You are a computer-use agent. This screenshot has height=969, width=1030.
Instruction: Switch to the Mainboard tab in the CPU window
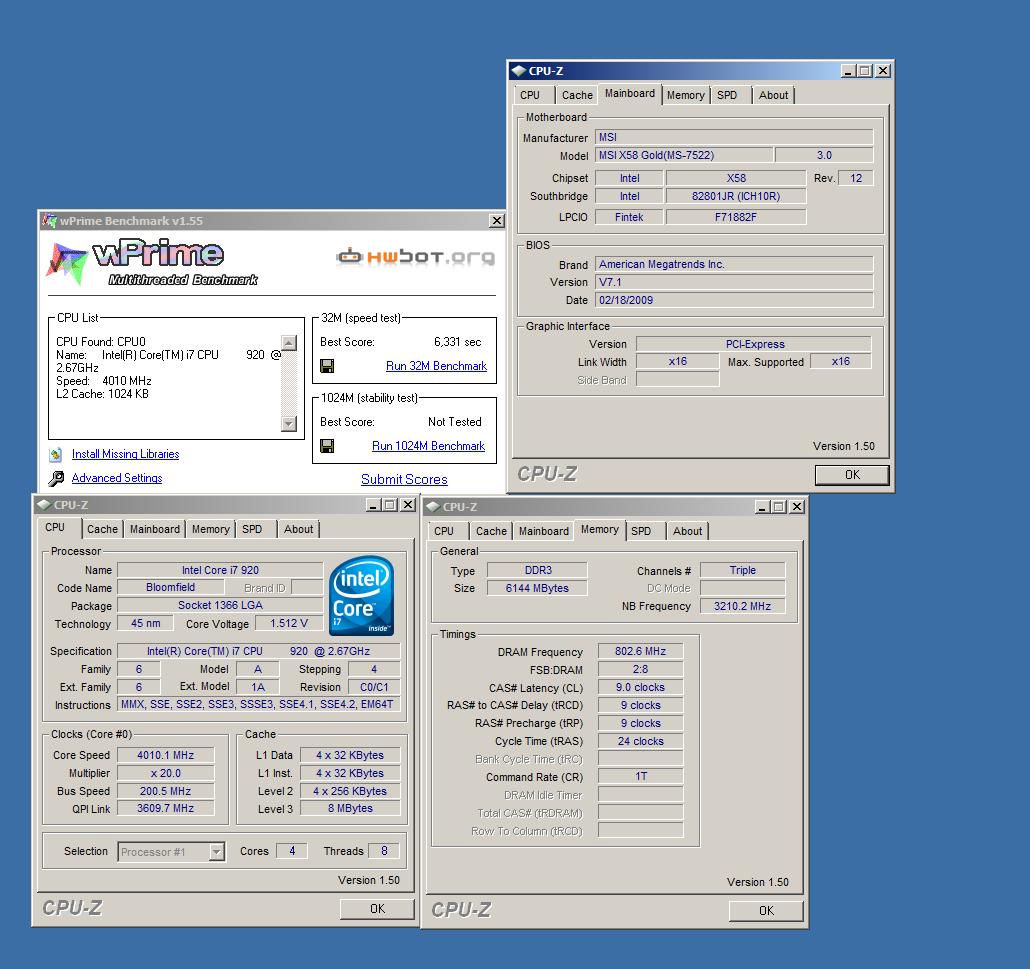154,530
